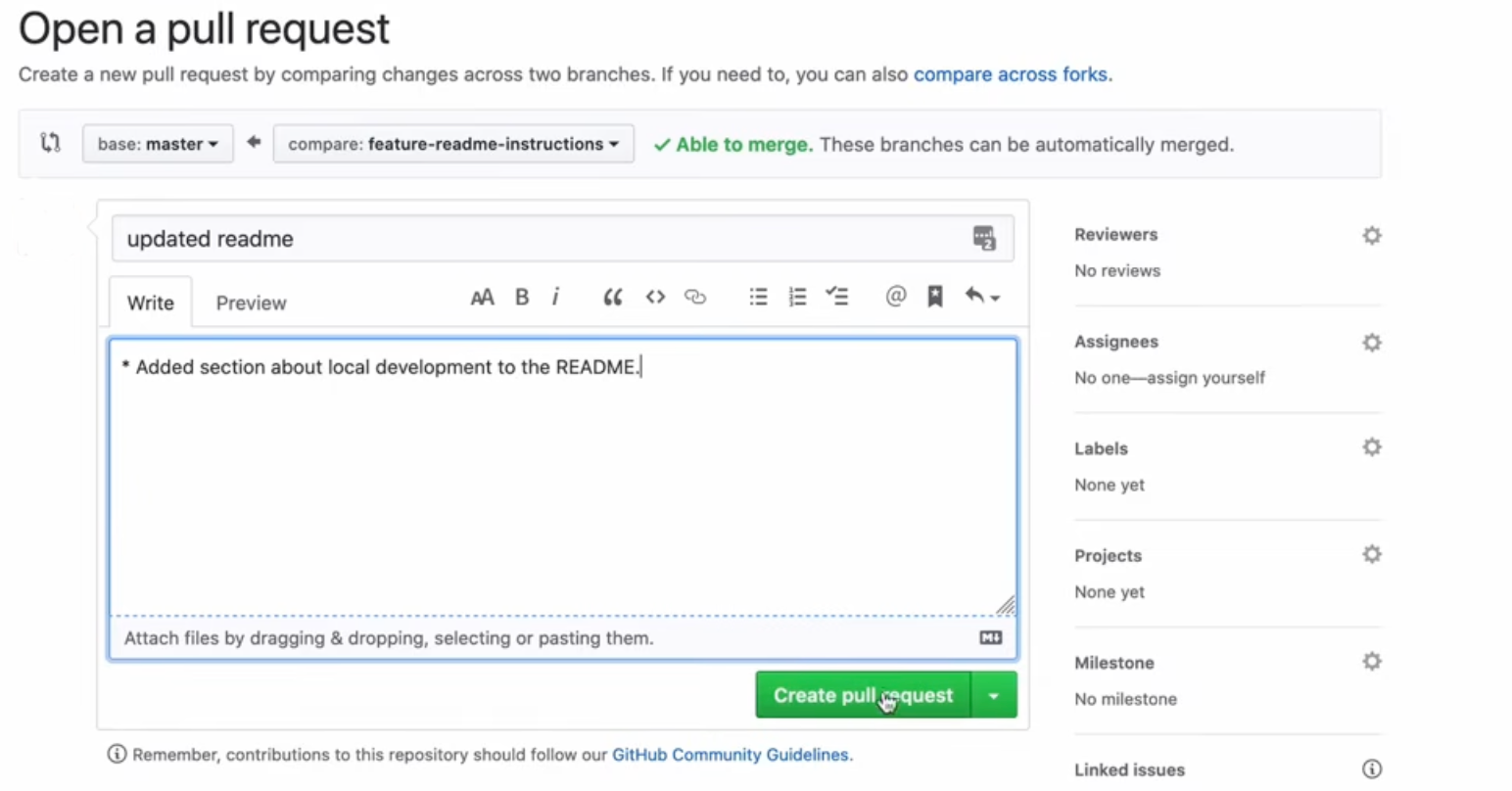Add a task list
1512x791 pixels.
coord(837,298)
